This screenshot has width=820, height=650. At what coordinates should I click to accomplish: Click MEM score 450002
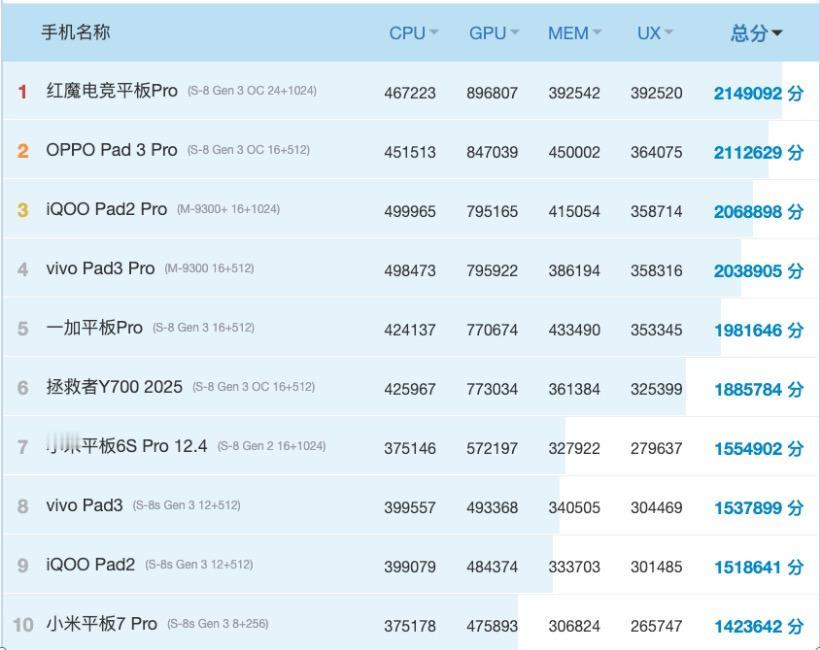pyautogui.click(x=574, y=152)
